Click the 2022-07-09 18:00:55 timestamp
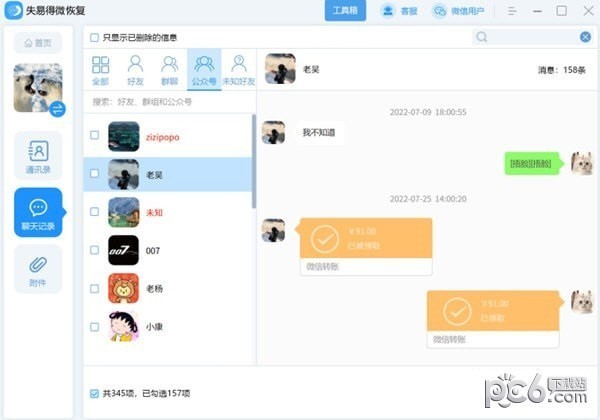This screenshot has width=600, height=420. pyautogui.click(x=428, y=112)
